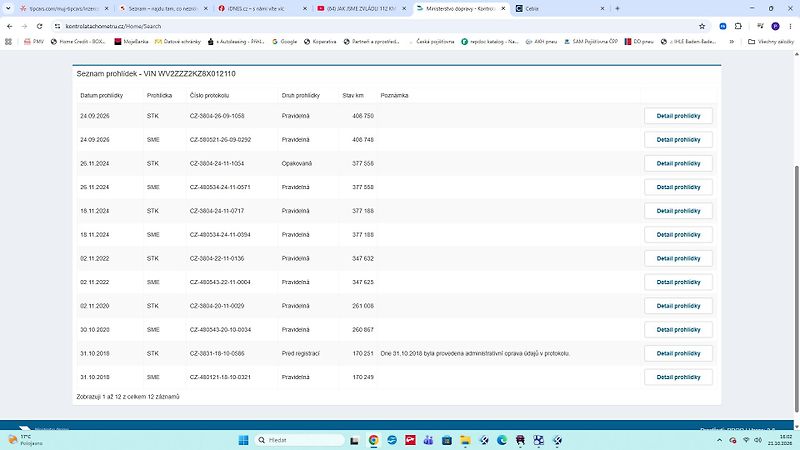Image resolution: width=800 pixels, height=450 pixels.
Task: Open Datové schránky bookmark
Action: 178,41
